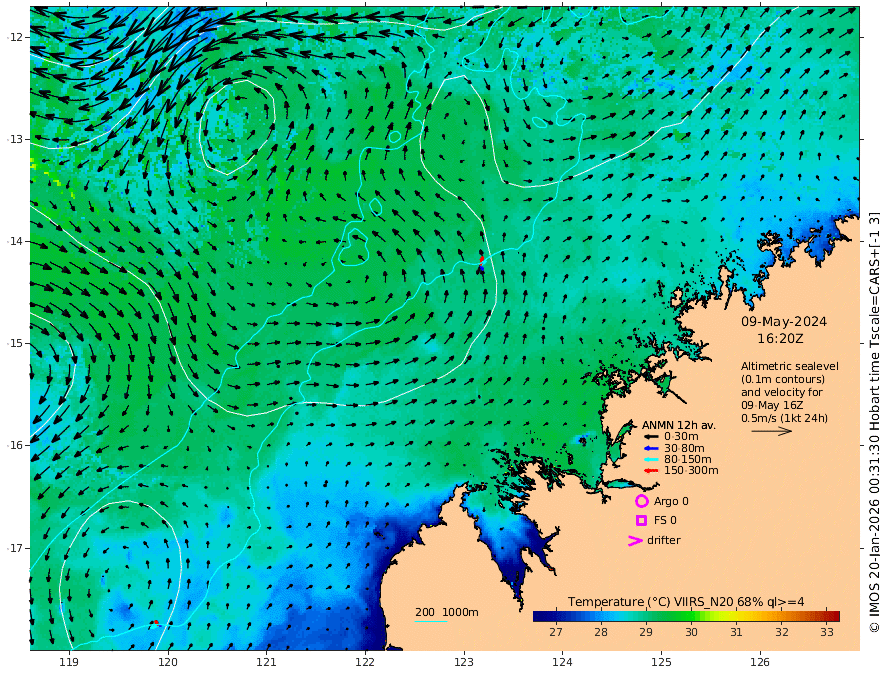
Task: Click the 'Argo 0' label
Action: pyautogui.click(x=671, y=501)
